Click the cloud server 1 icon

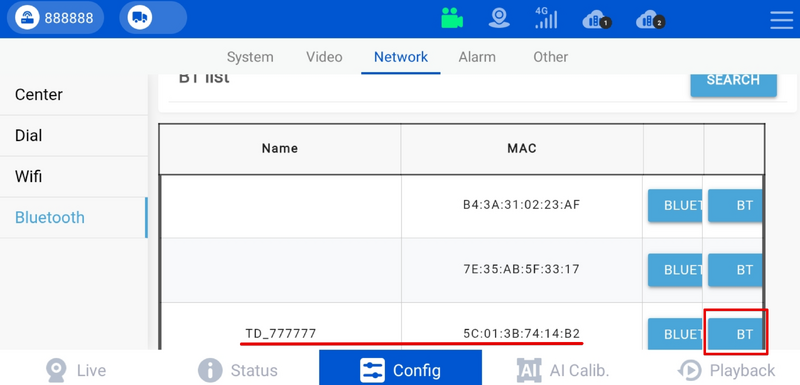tap(597, 20)
